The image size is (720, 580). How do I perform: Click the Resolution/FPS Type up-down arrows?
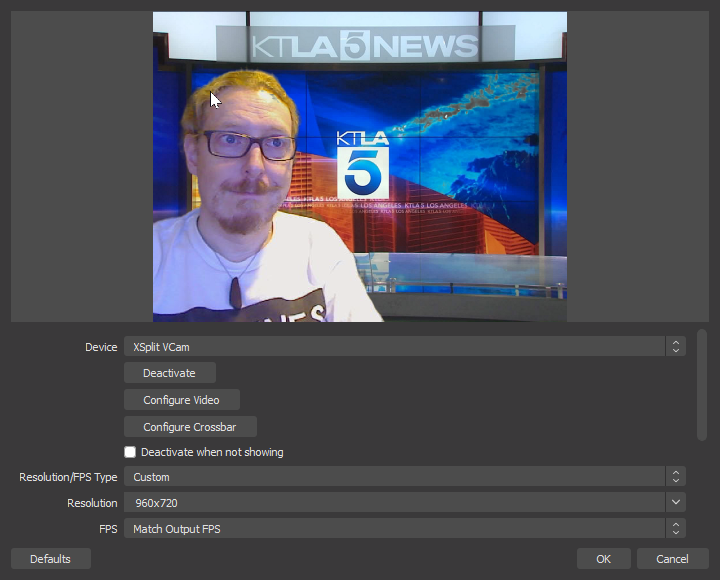[x=675, y=477]
